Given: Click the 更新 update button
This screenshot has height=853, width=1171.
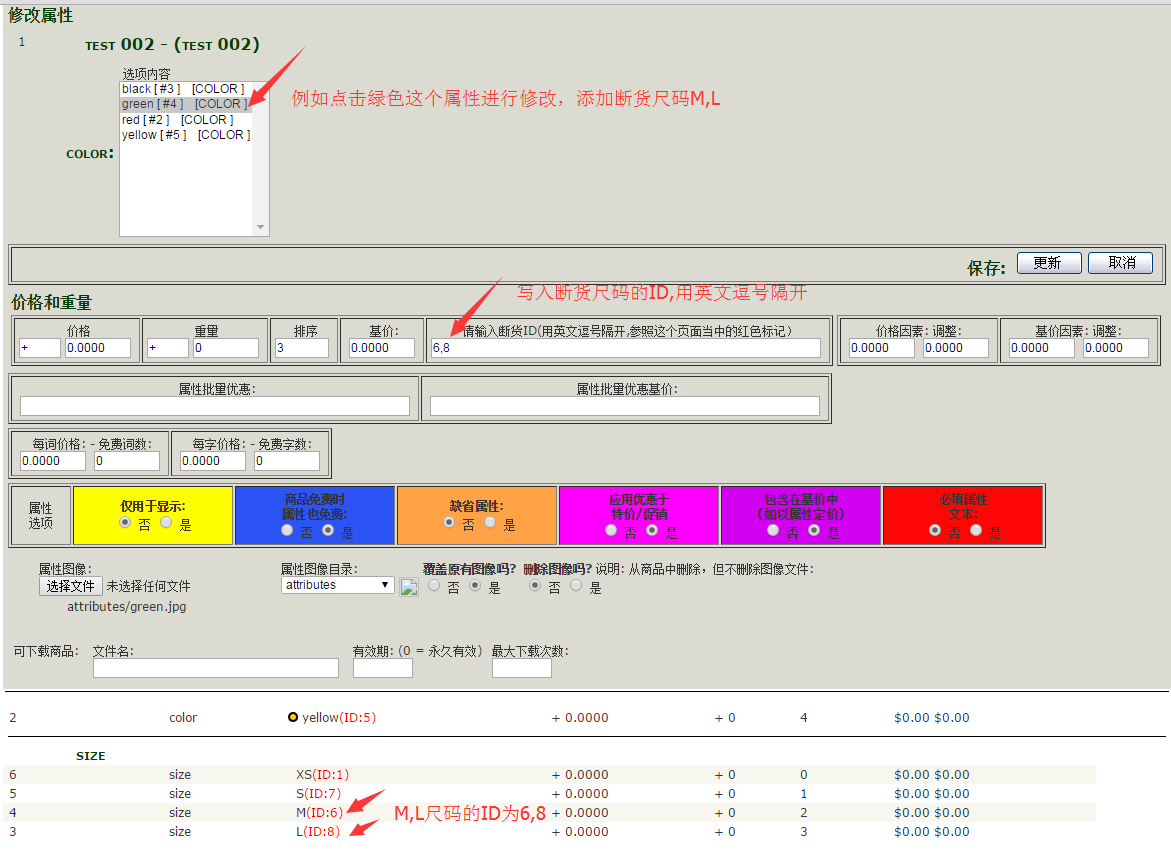Looking at the screenshot, I should [x=1048, y=262].
